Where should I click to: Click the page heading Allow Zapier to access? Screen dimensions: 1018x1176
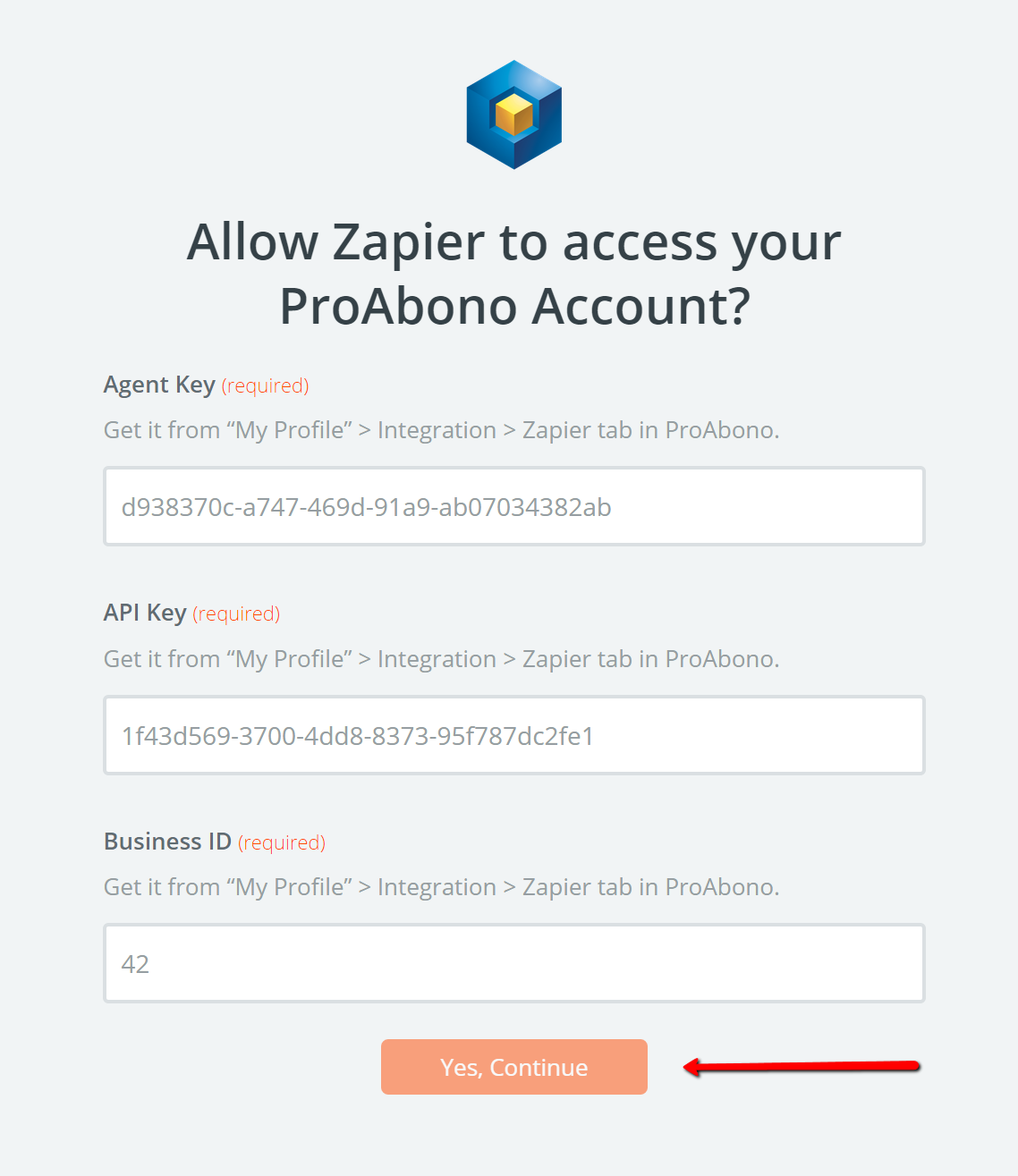[514, 241]
